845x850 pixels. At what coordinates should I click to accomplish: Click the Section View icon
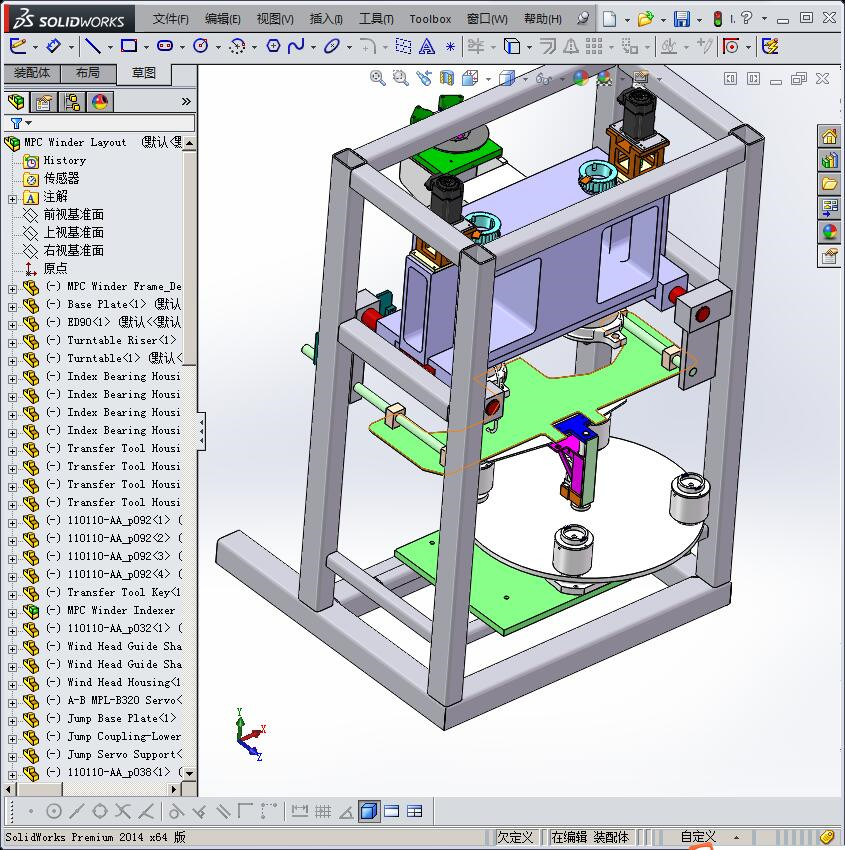click(447, 79)
